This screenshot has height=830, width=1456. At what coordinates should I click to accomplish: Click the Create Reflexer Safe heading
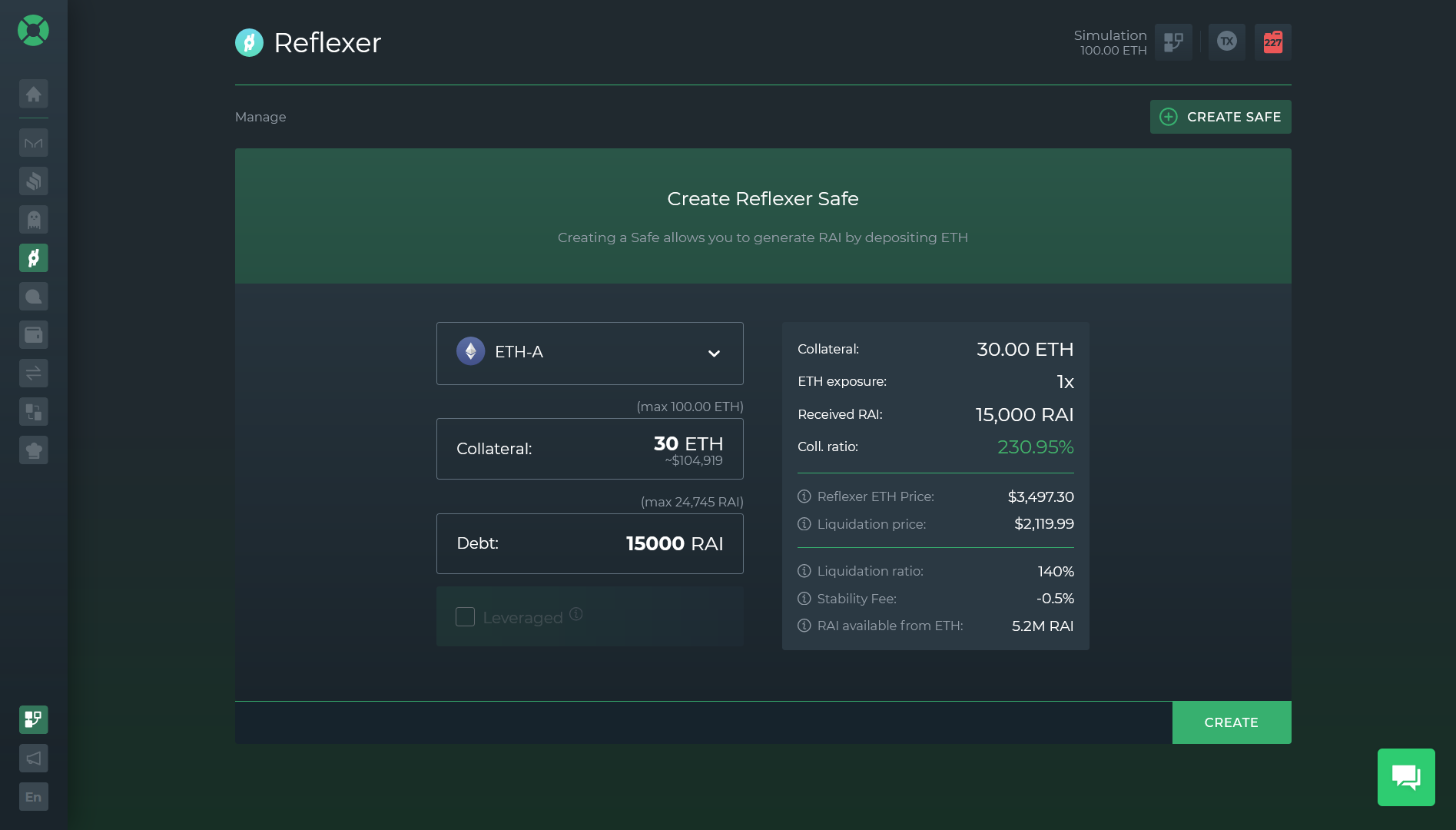[763, 199]
